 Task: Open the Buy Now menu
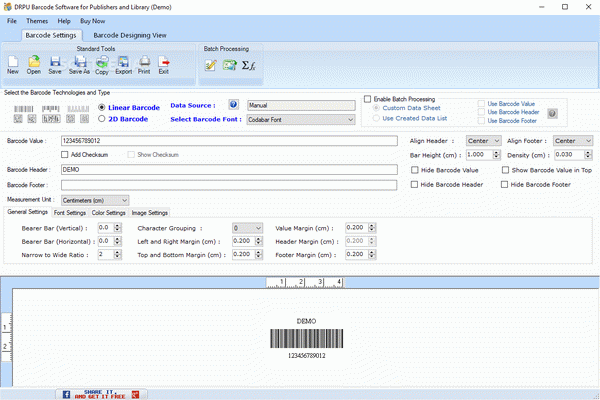(x=93, y=21)
